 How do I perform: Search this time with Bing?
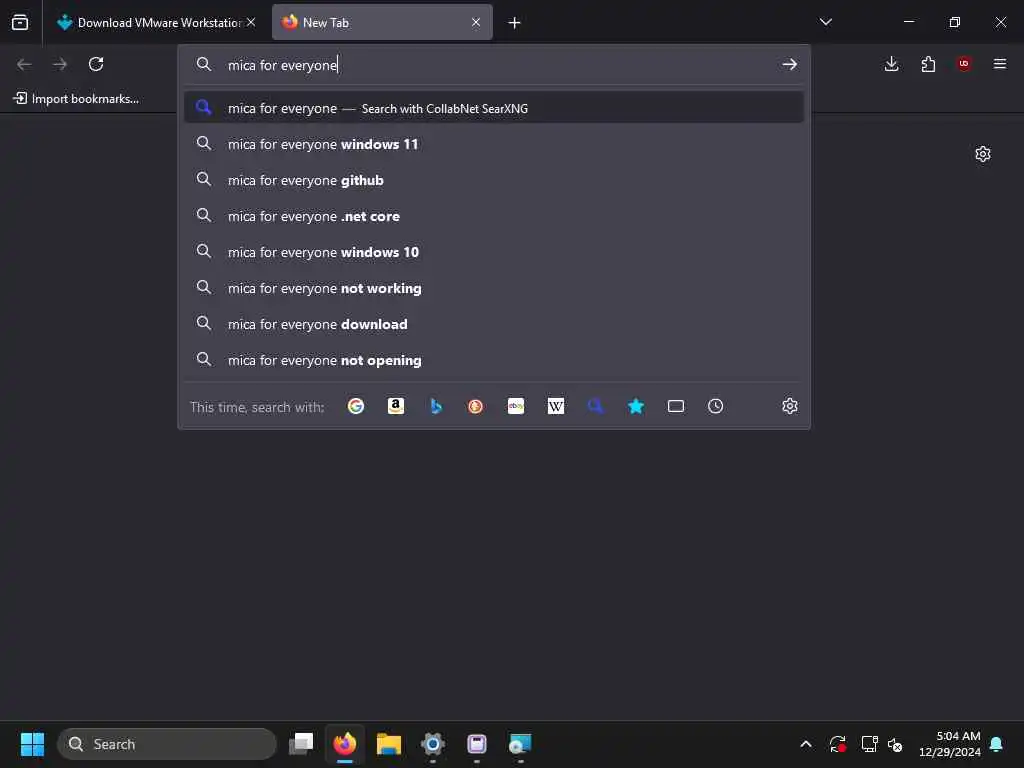pos(436,406)
